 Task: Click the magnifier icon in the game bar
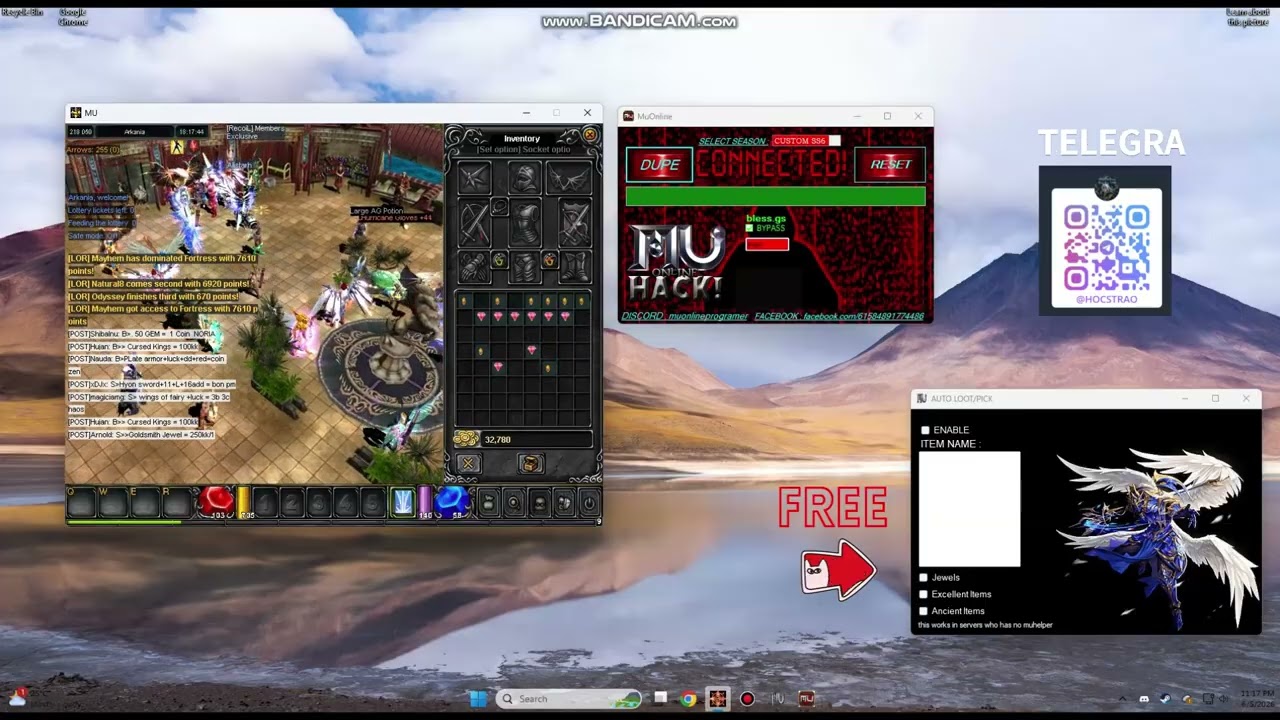[x=513, y=503]
